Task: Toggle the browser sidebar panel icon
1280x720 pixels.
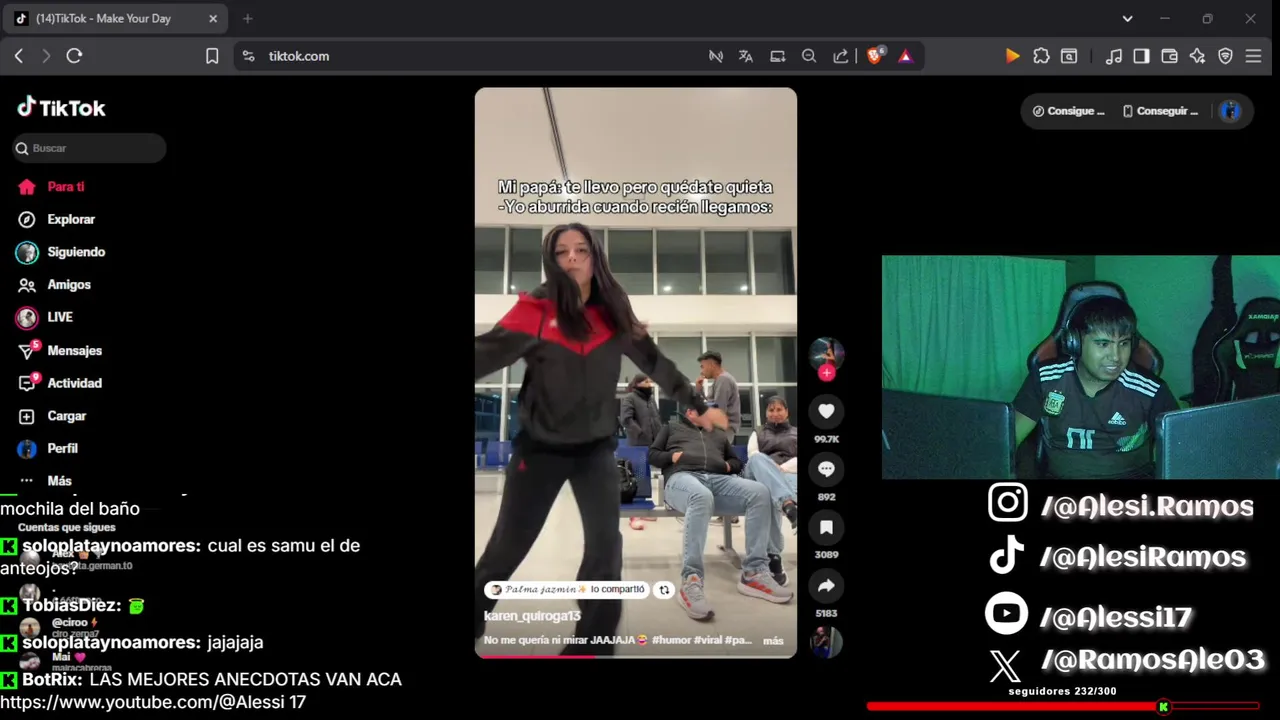Action: pos(1141,56)
